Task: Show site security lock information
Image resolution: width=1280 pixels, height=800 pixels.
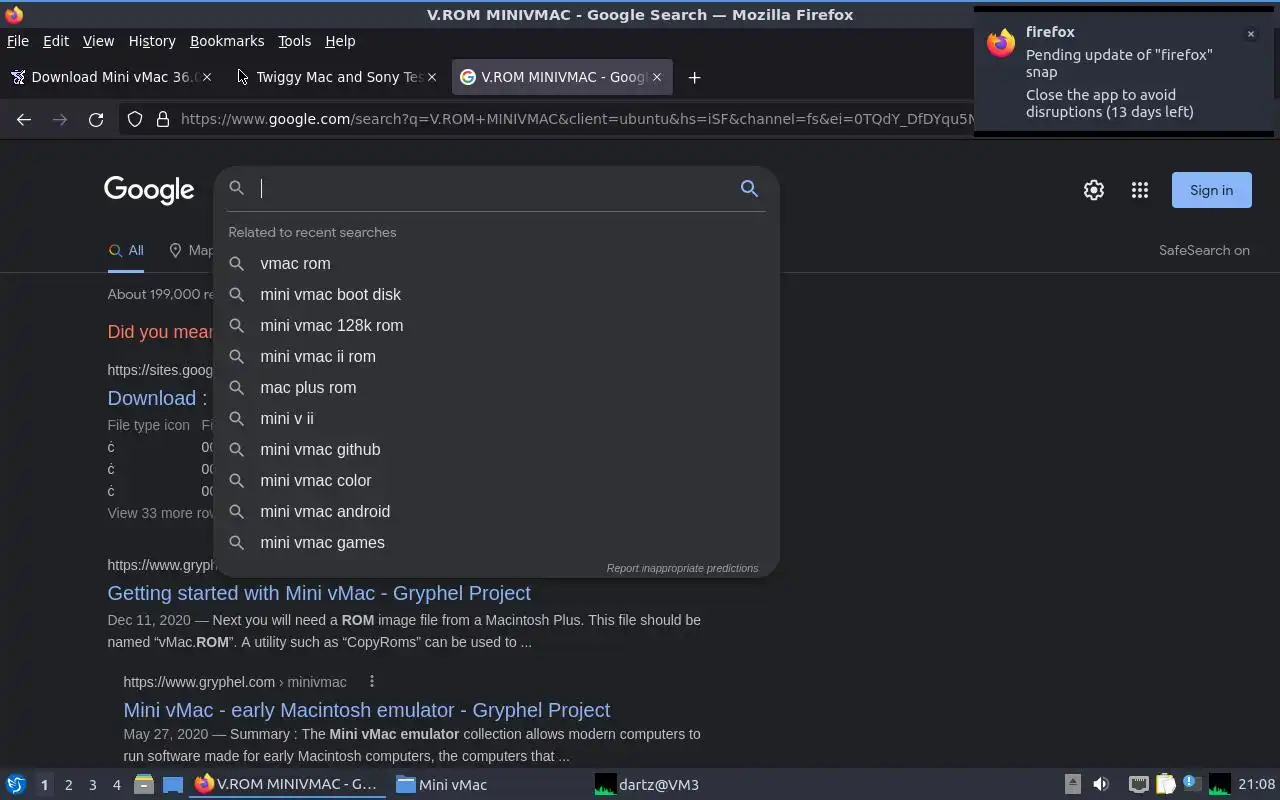Action: [163, 119]
